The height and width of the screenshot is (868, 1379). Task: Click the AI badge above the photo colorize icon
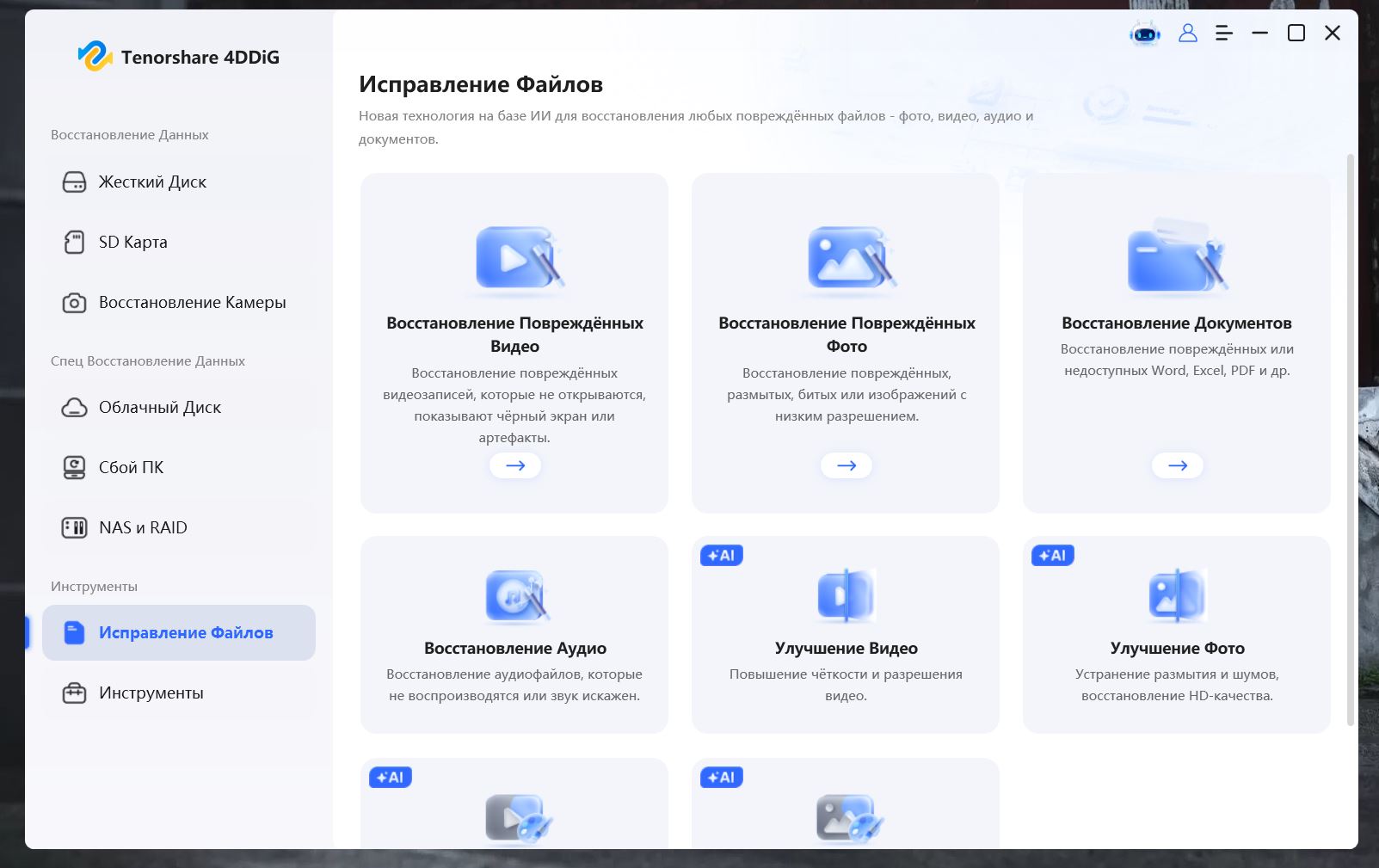pos(722,778)
